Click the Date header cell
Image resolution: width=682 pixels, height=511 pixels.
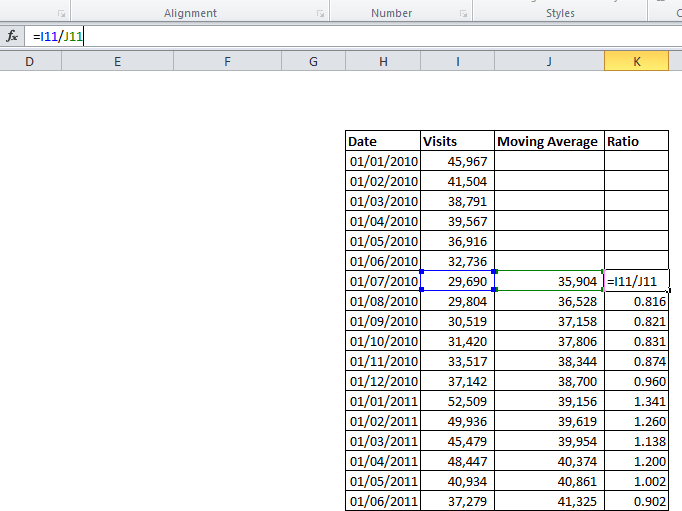(383, 141)
